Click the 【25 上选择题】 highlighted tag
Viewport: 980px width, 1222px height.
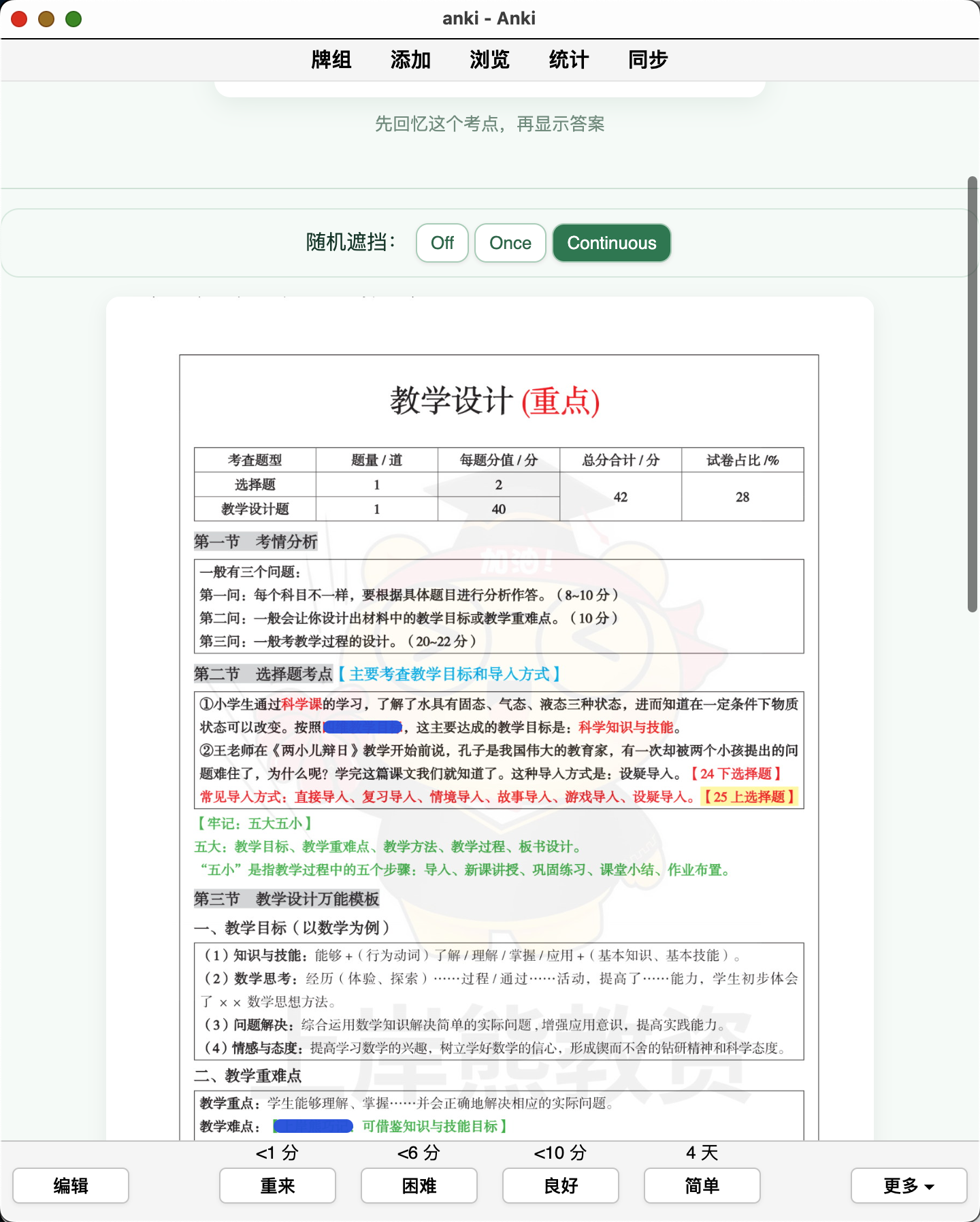[x=749, y=797]
